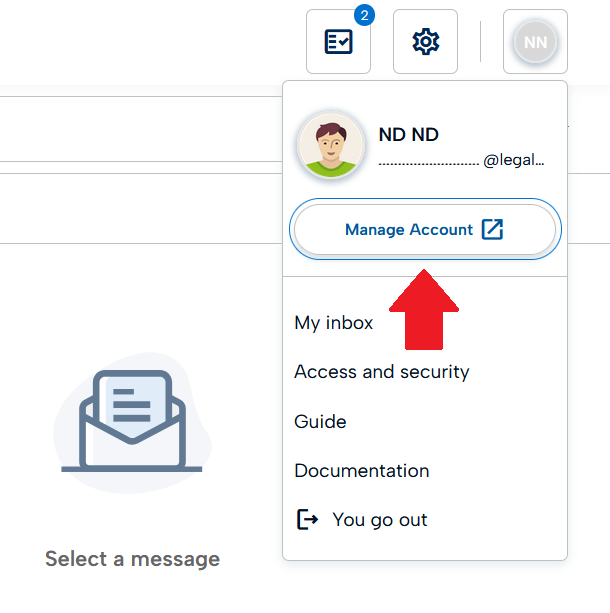
Task: Click the NN user avatar button
Action: tap(535, 42)
